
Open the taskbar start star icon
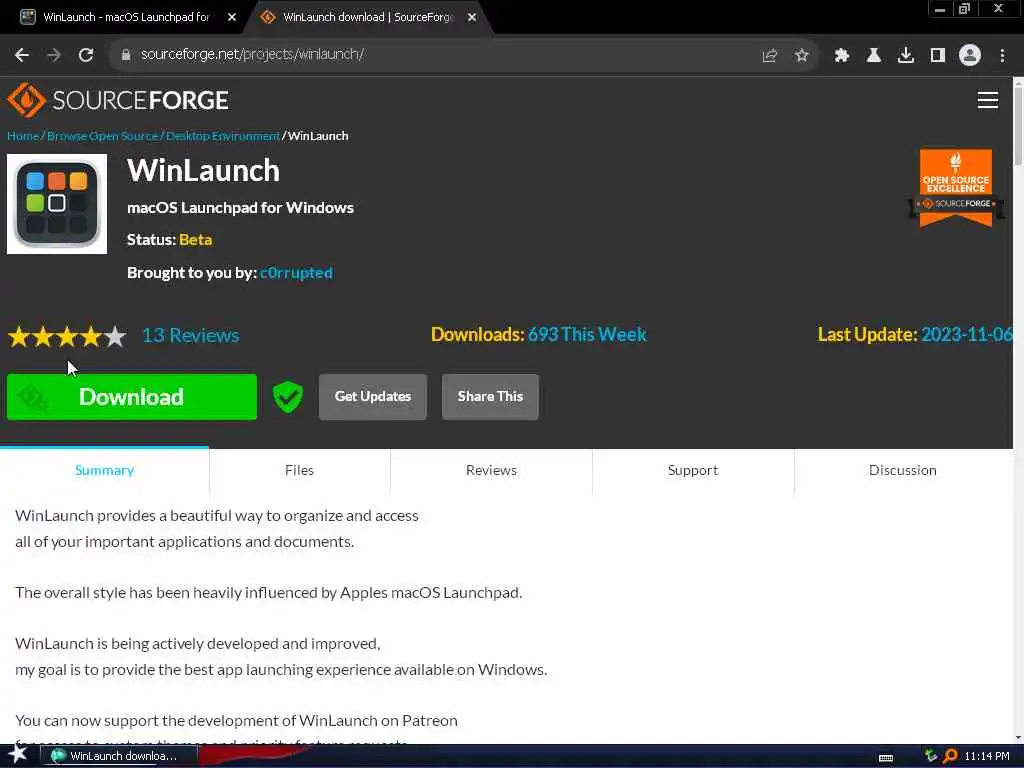click(17, 755)
